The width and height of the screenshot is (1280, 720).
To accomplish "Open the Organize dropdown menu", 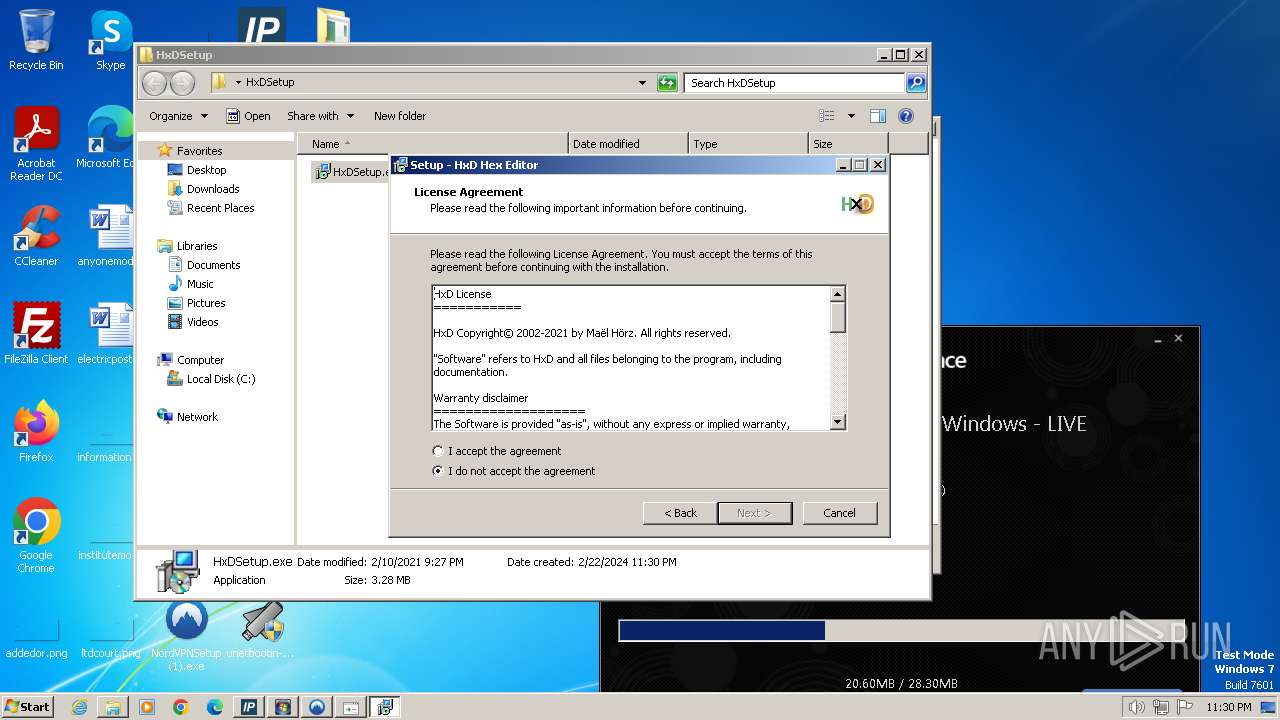I will click(179, 116).
